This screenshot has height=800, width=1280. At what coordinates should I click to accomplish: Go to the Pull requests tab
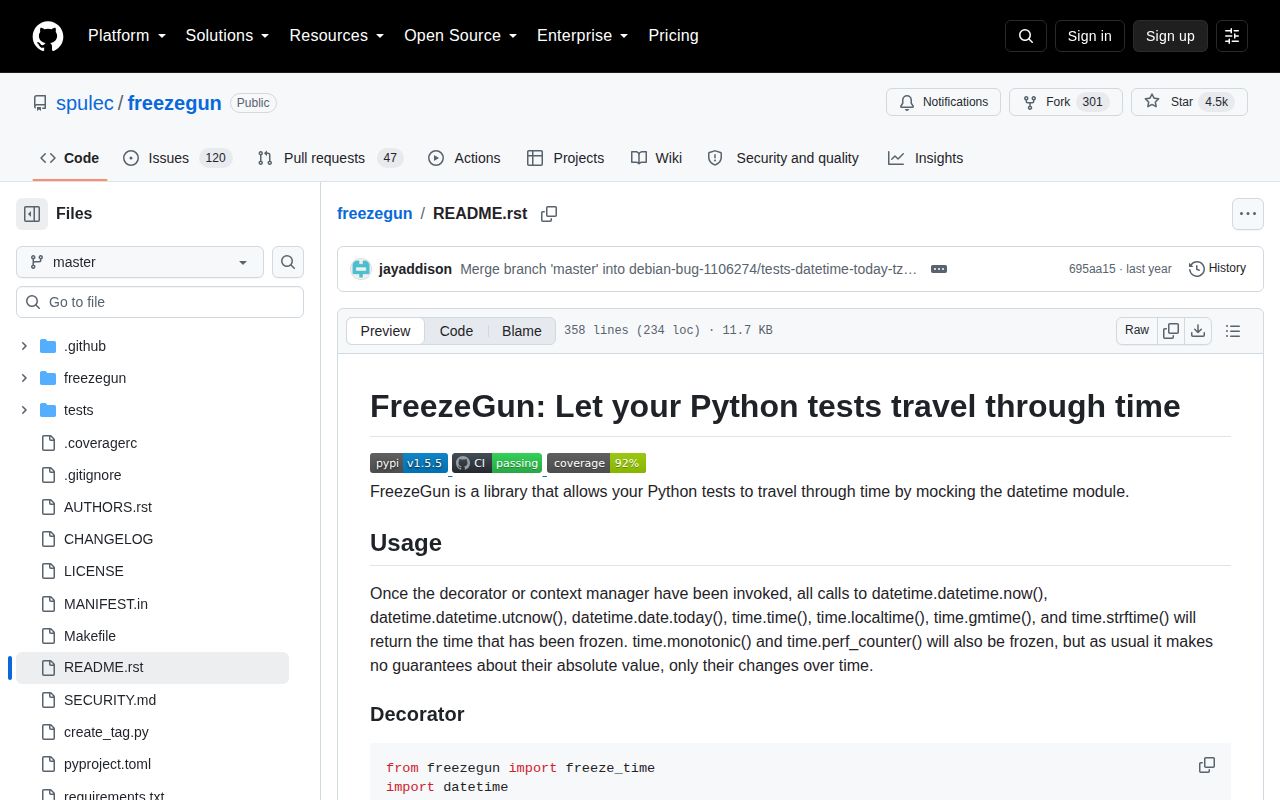(x=329, y=158)
